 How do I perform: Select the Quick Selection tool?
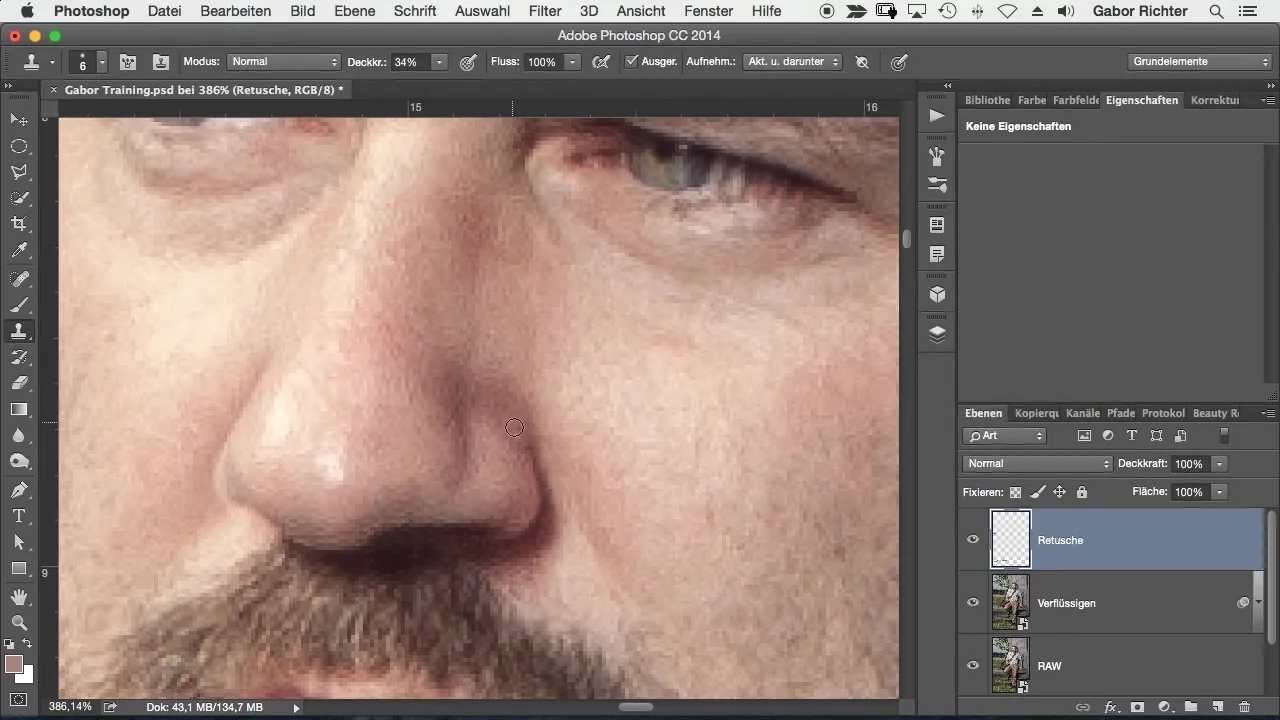(19, 198)
